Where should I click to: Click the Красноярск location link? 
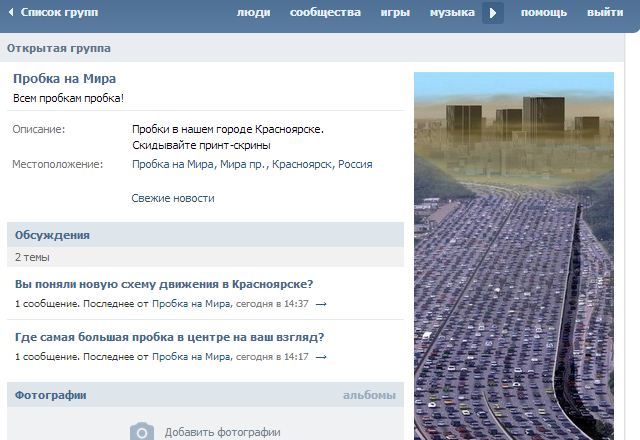(x=304, y=164)
